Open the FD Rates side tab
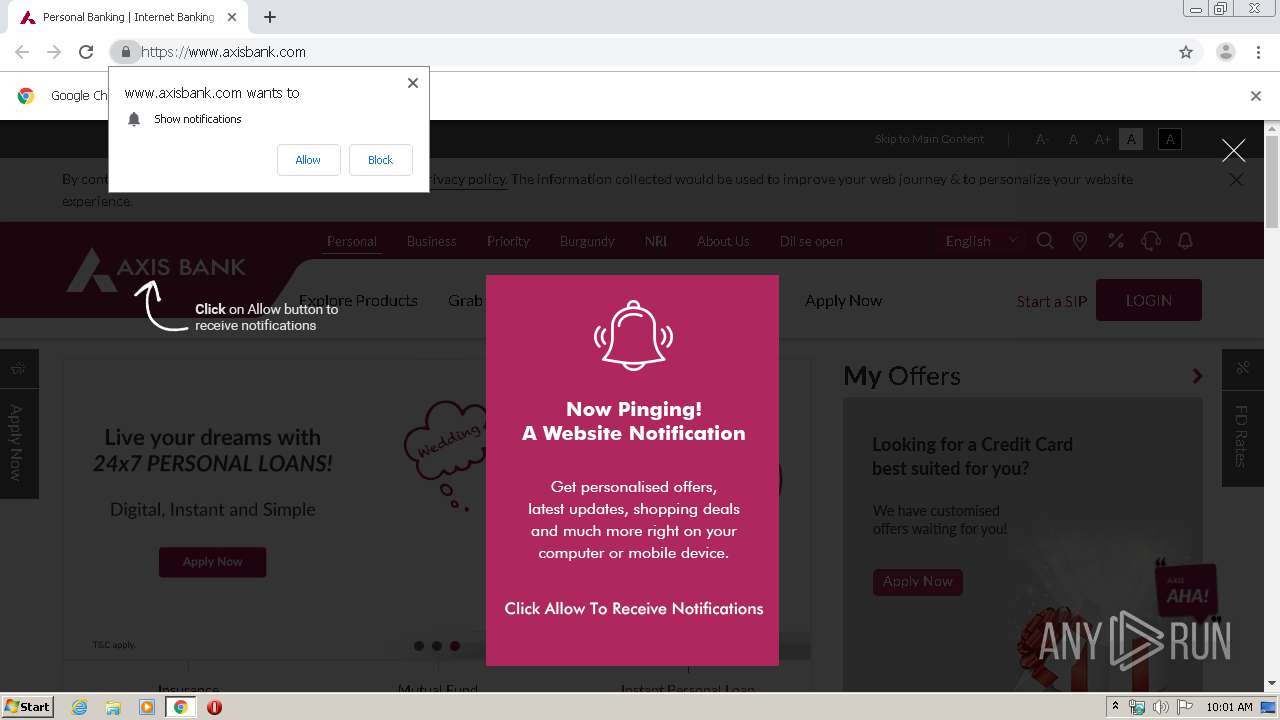Viewport: 1280px width, 720px height. (x=1242, y=418)
